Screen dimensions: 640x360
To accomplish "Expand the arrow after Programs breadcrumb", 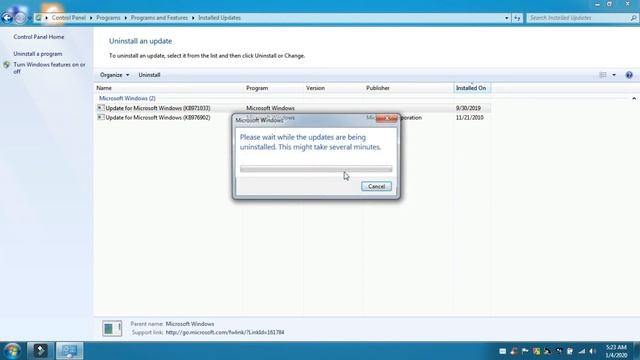I will pos(125,18).
